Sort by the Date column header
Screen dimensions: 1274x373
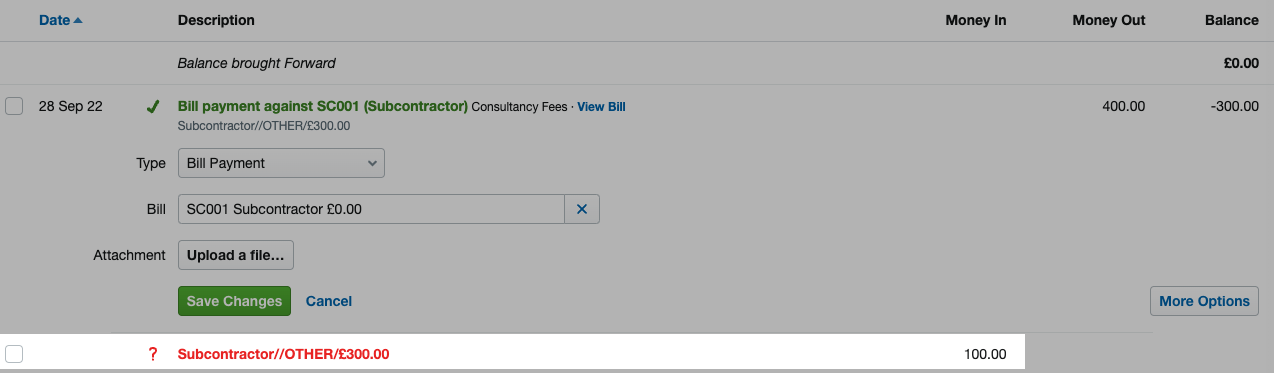coord(54,20)
